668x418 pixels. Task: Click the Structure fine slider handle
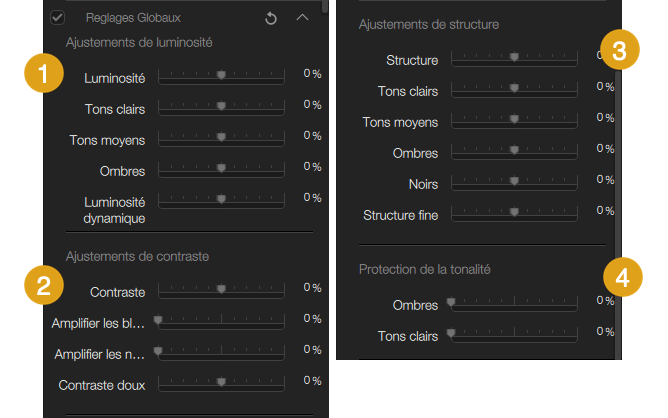tap(515, 212)
